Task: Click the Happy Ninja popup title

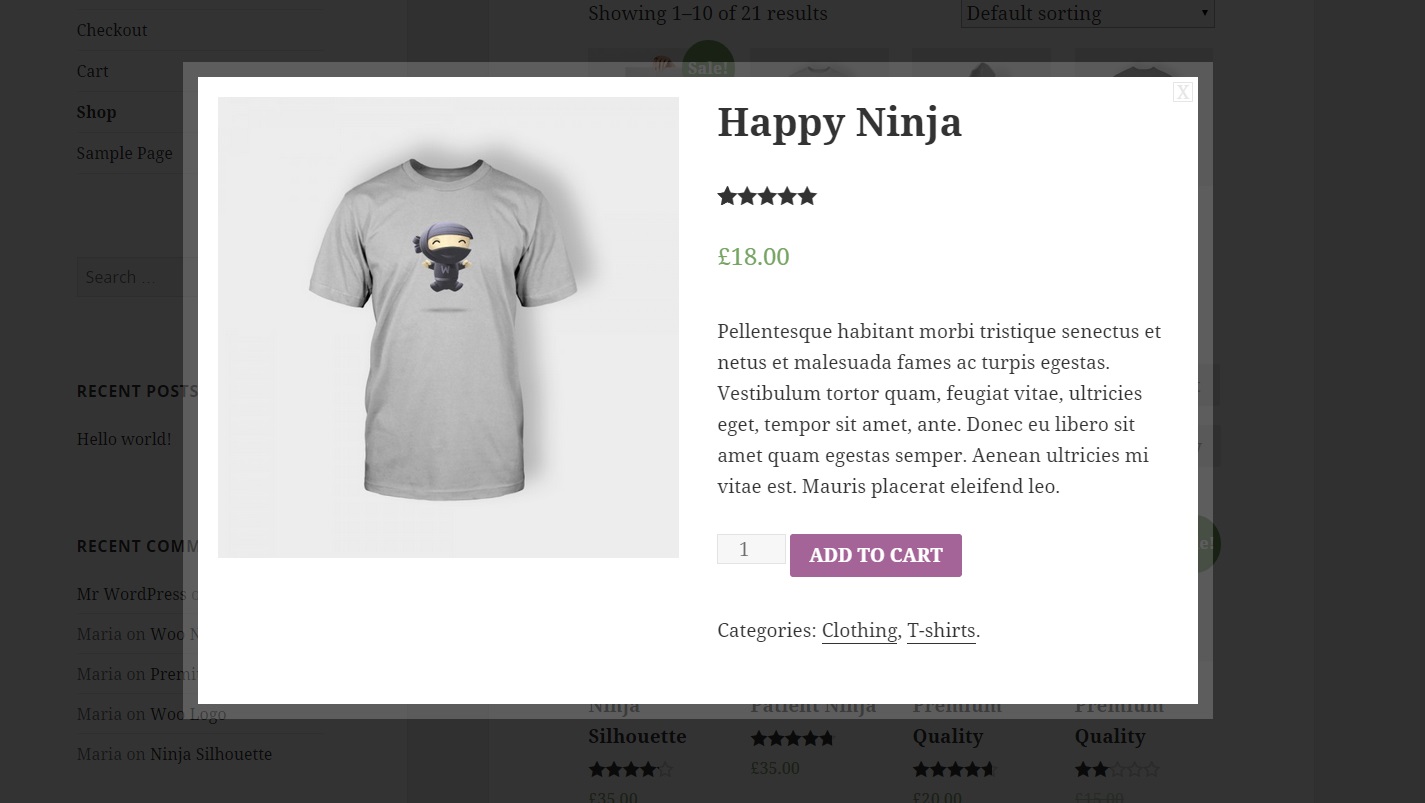Action: pyautogui.click(x=839, y=122)
